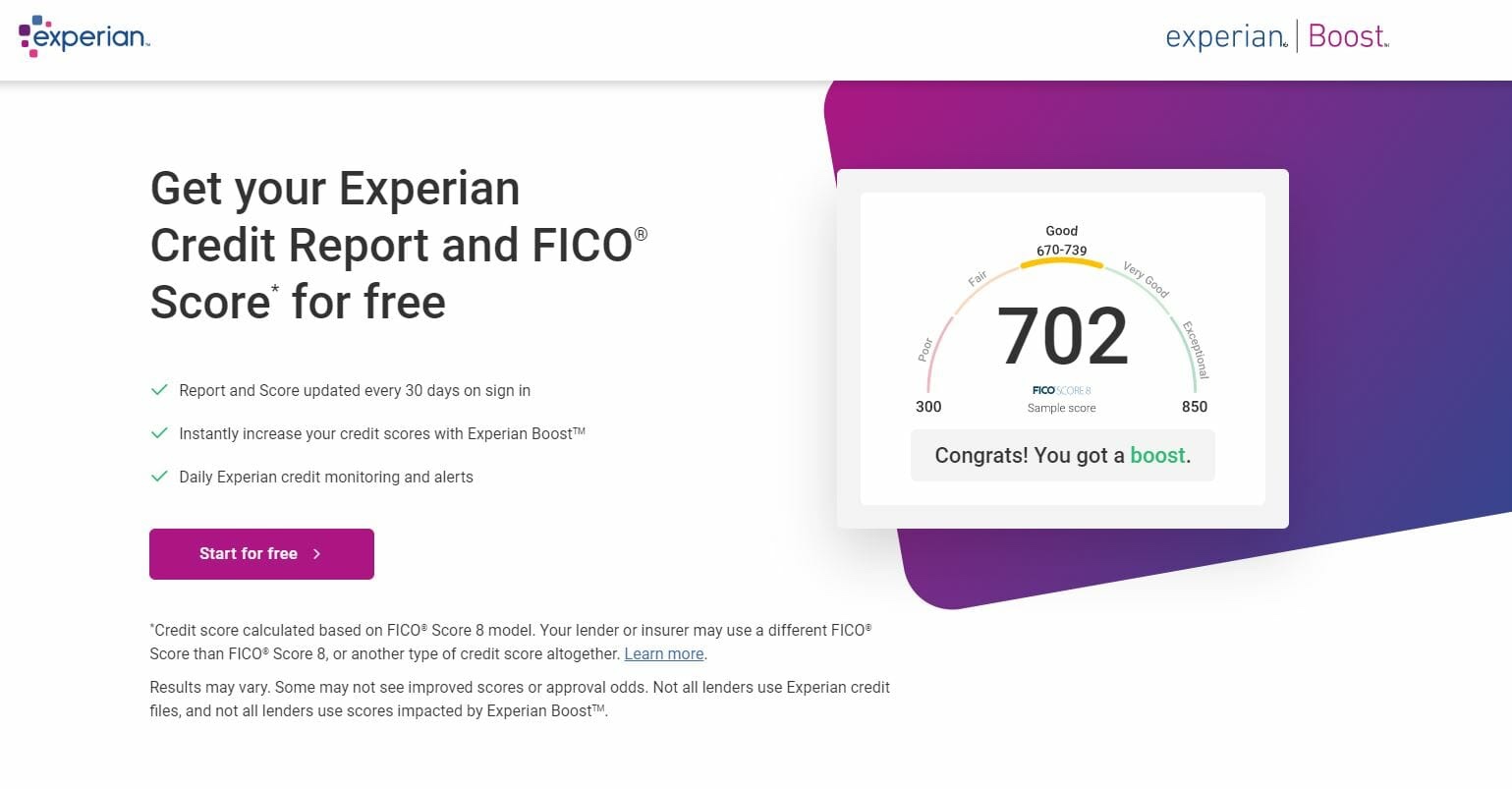1512x789 pixels.
Task: Click the Exceptional label on the gauge
Action: [1196, 349]
